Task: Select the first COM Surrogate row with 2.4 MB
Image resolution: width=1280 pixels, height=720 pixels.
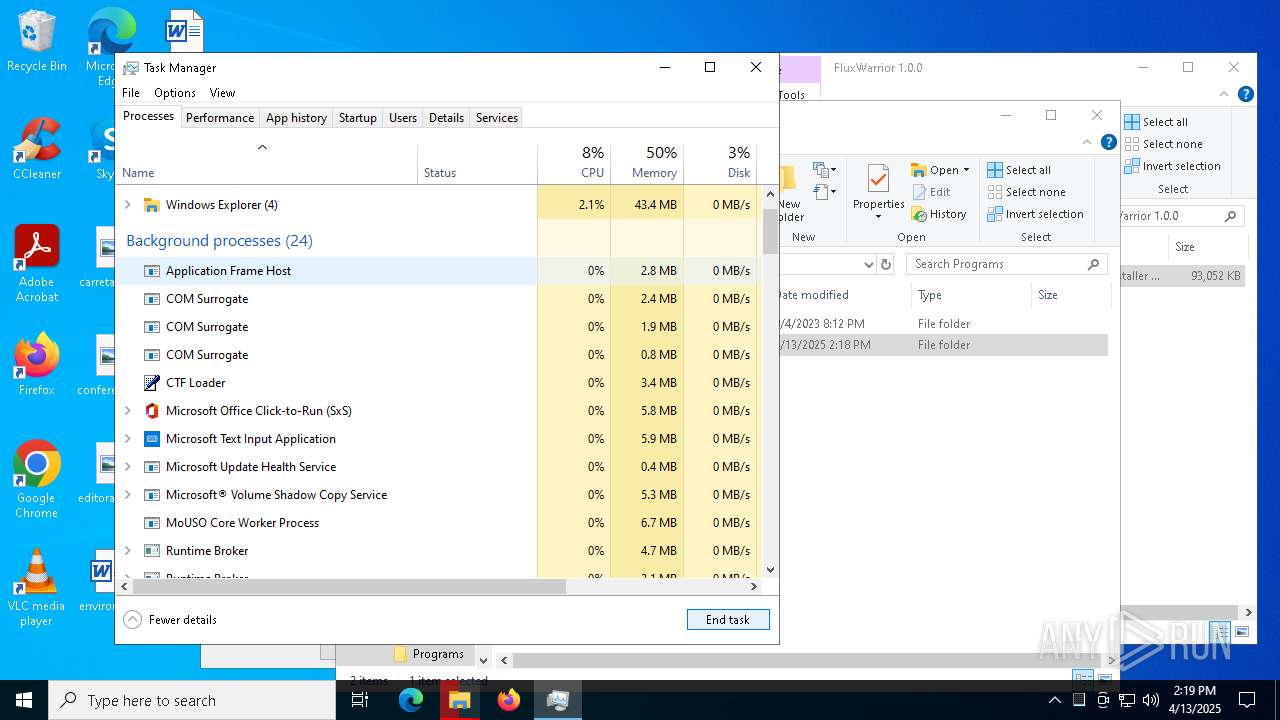Action: coord(437,299)
